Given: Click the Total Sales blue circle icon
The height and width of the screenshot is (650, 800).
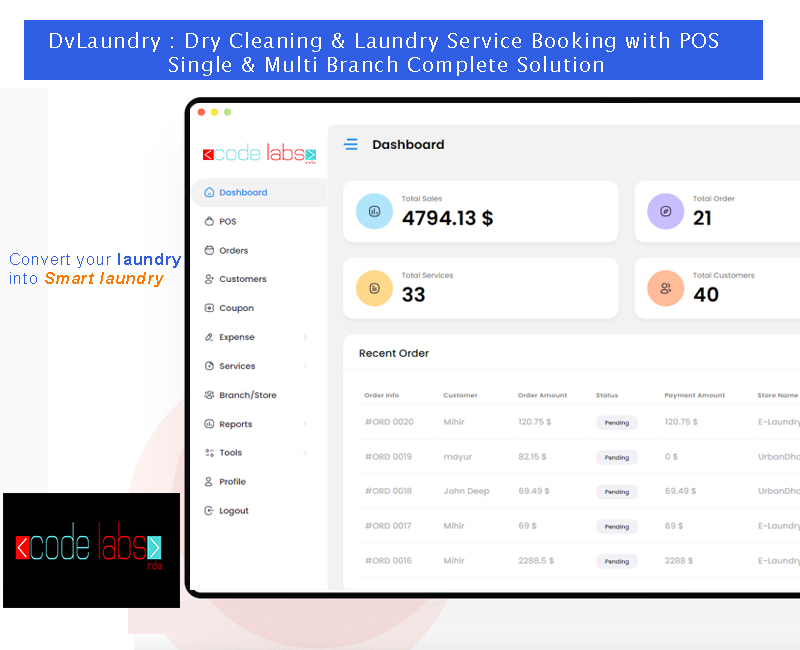Looking at the screenshot, I should (374, 211).
